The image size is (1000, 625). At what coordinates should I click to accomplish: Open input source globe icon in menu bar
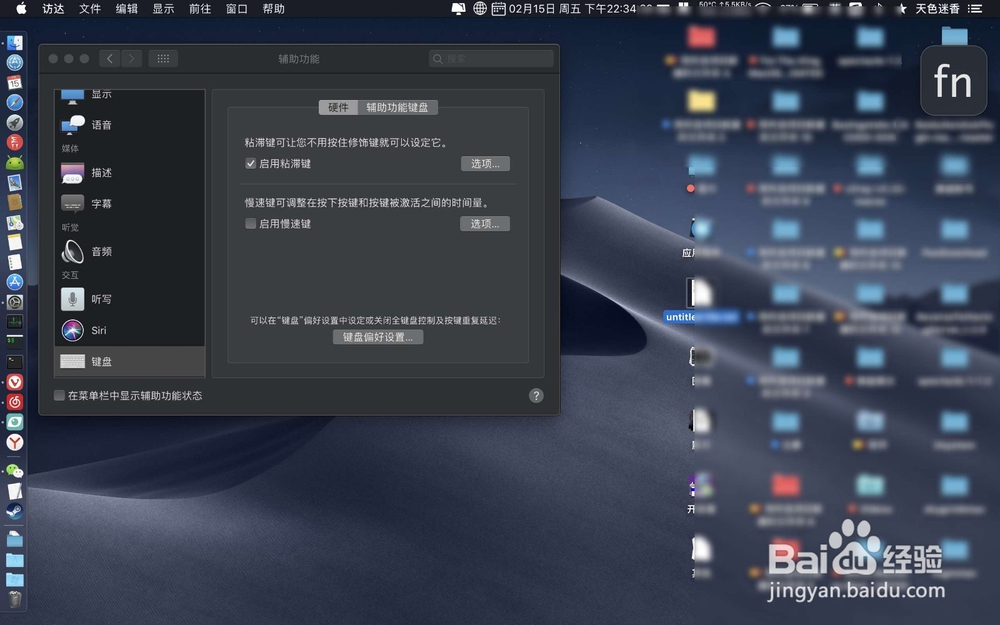pyautogui.click(x=480, y=8)
